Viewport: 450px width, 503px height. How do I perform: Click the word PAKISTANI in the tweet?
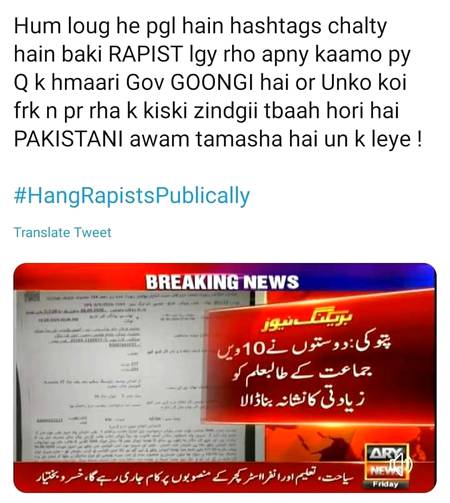coord(69,139)
